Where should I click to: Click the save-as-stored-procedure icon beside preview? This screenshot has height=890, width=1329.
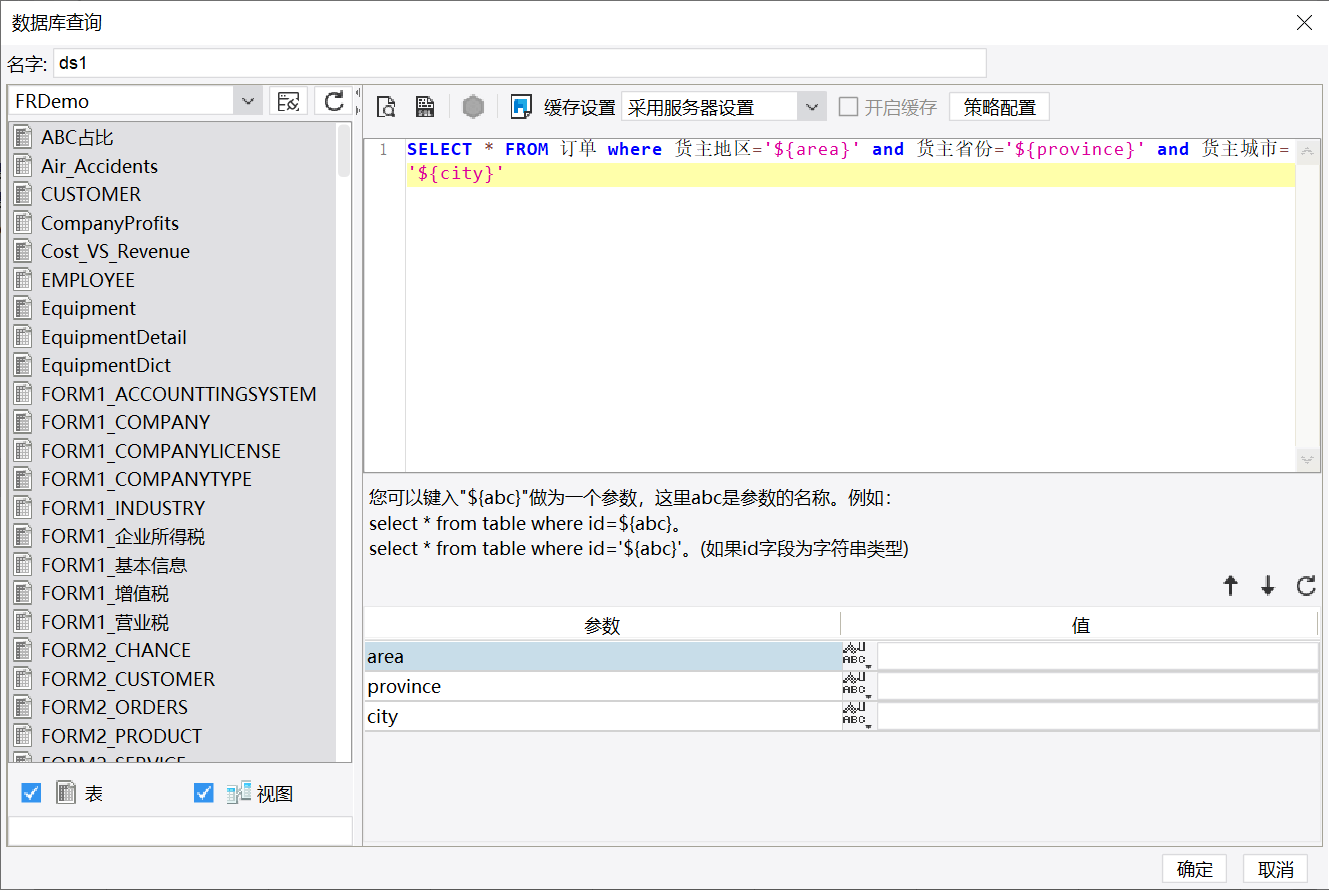(x=424, y=107)
